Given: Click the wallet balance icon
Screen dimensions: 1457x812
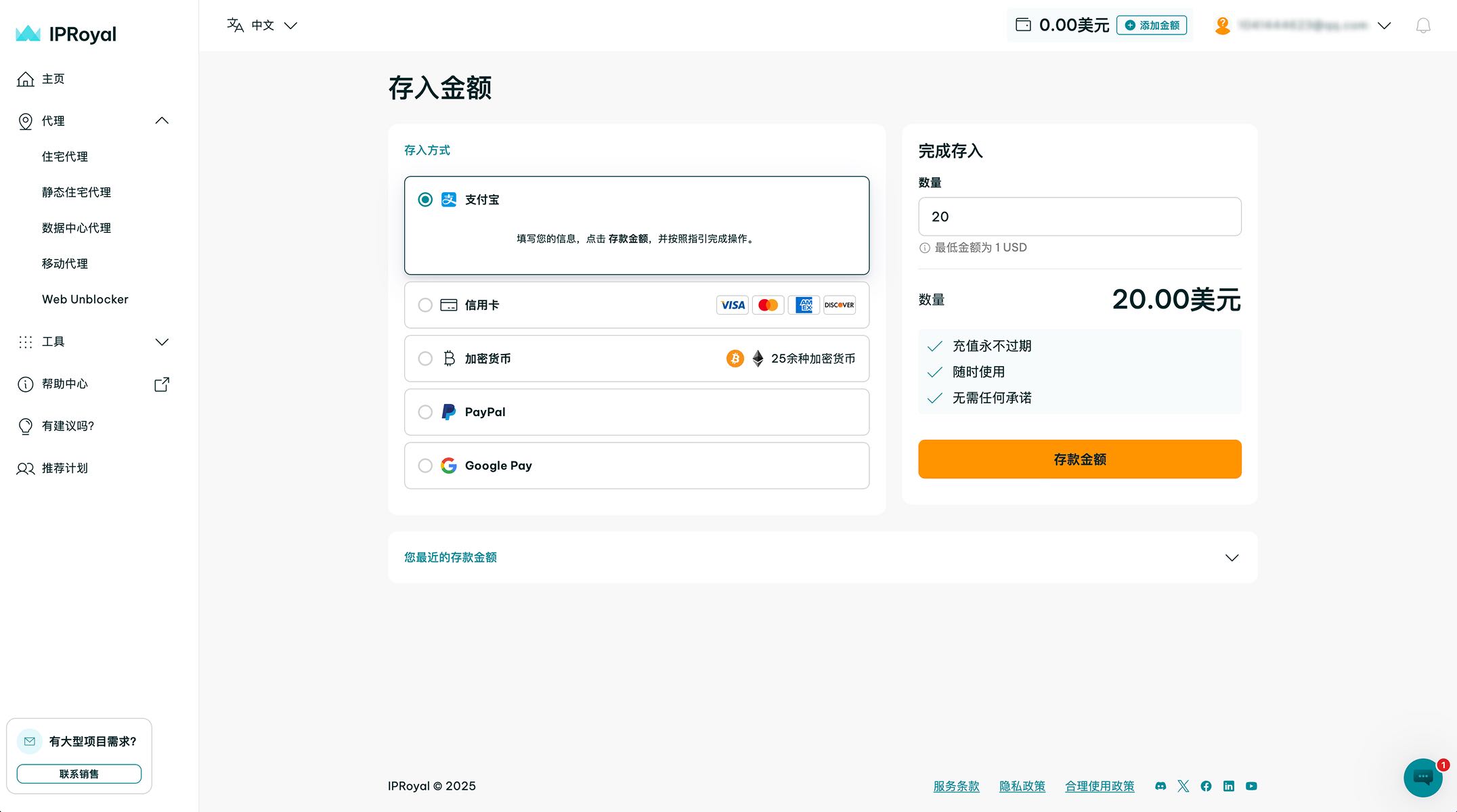Looking at the screenshot, I should point(1023,24).
